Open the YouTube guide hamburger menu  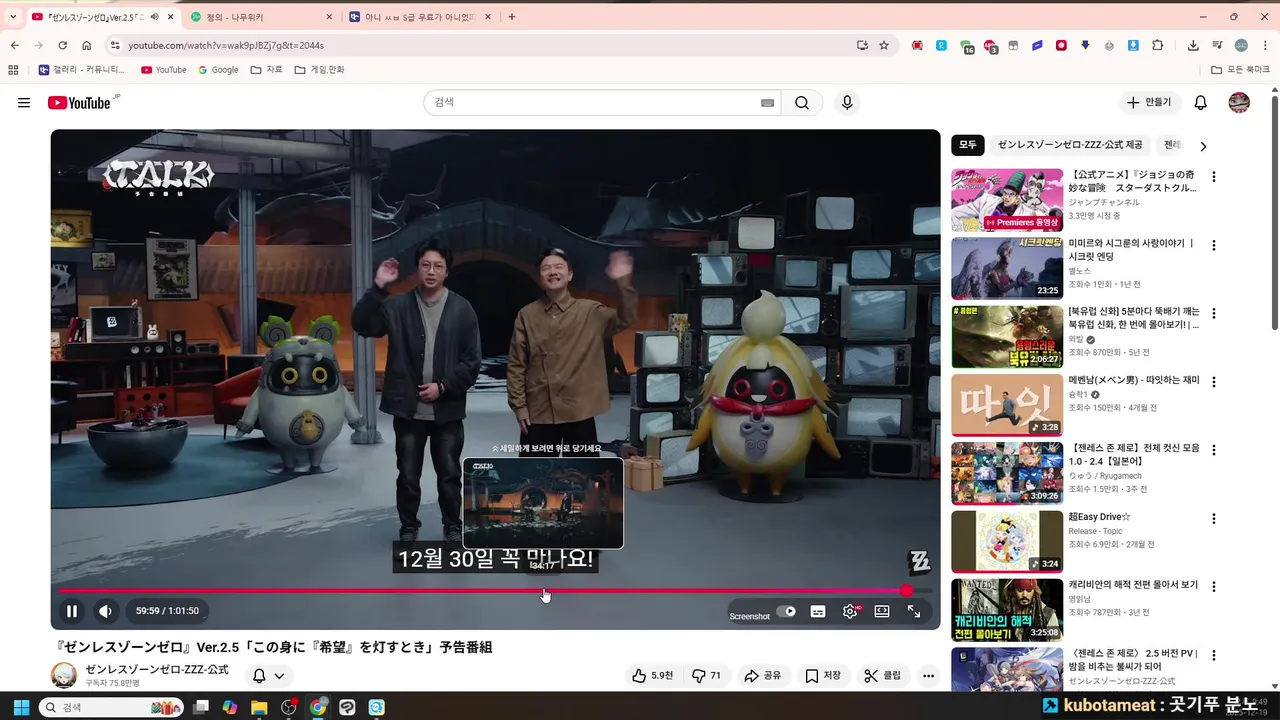[x=24, y=103]
